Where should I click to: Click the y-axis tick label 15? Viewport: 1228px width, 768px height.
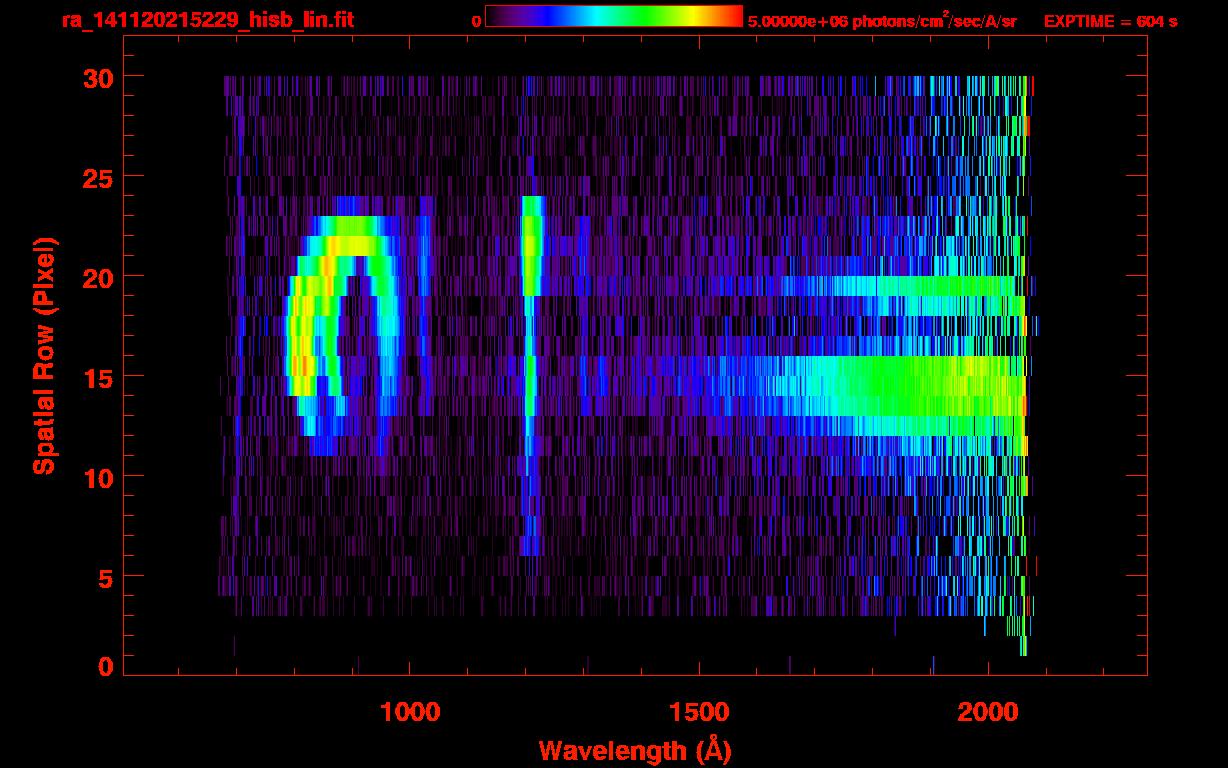coord(98,377)
